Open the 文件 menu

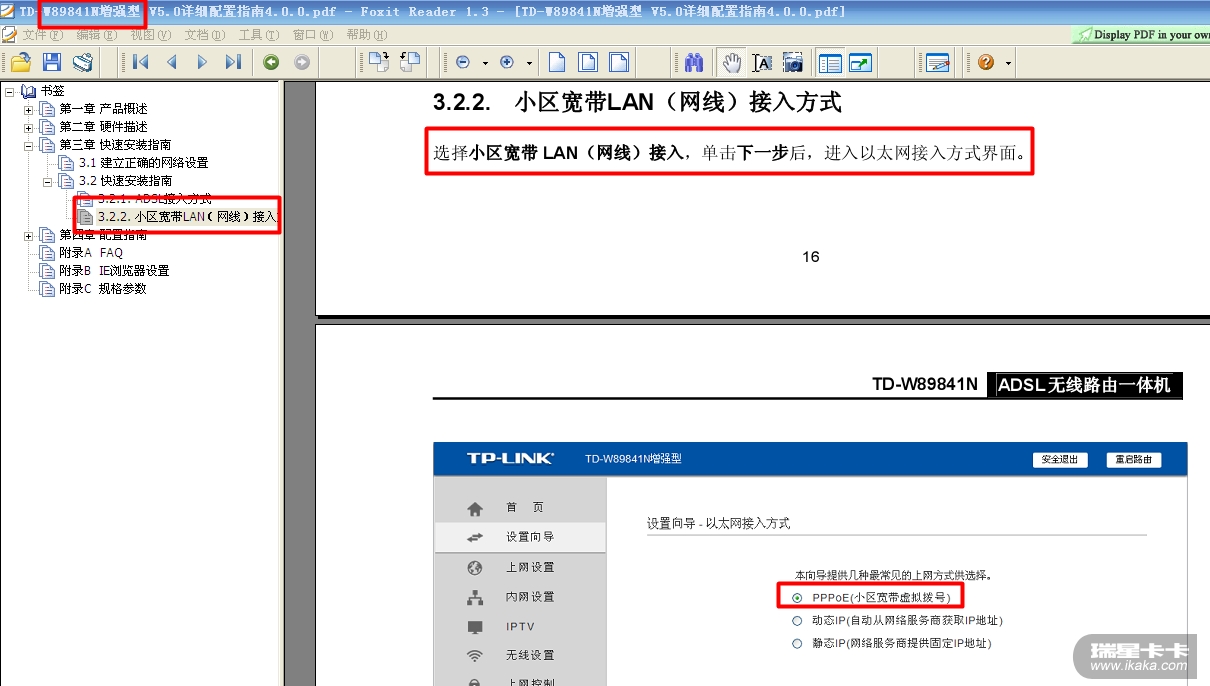tap(41, 35)
